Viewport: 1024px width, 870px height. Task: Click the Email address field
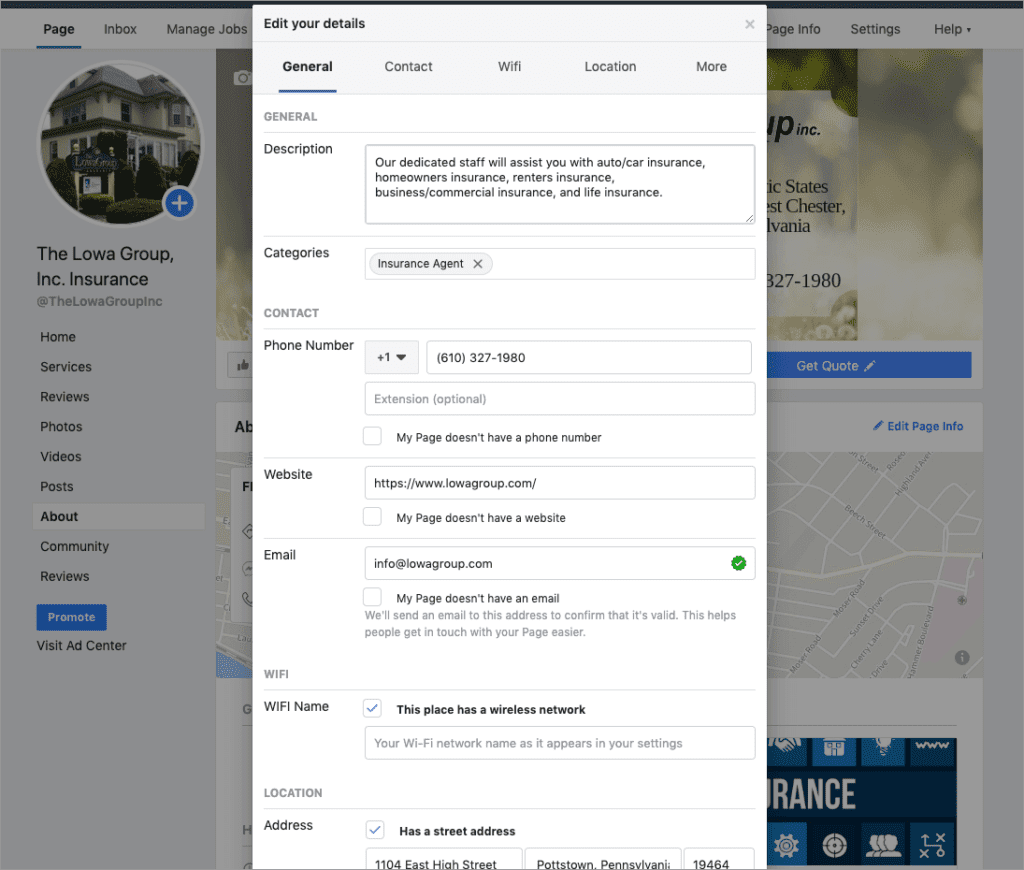(560, 563)
